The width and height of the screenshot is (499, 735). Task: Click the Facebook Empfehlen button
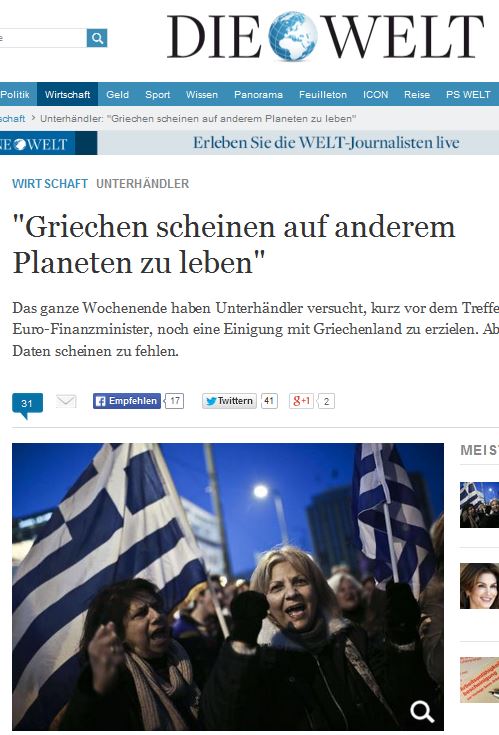[x=127, y=401]
